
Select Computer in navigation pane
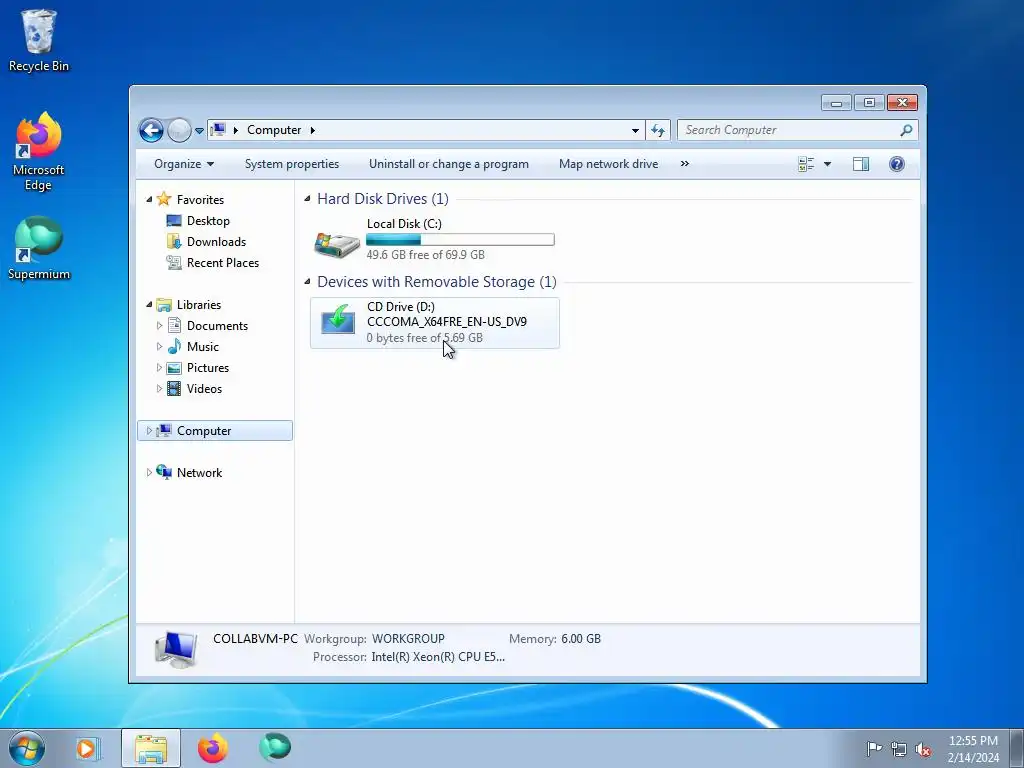point(204,431)
